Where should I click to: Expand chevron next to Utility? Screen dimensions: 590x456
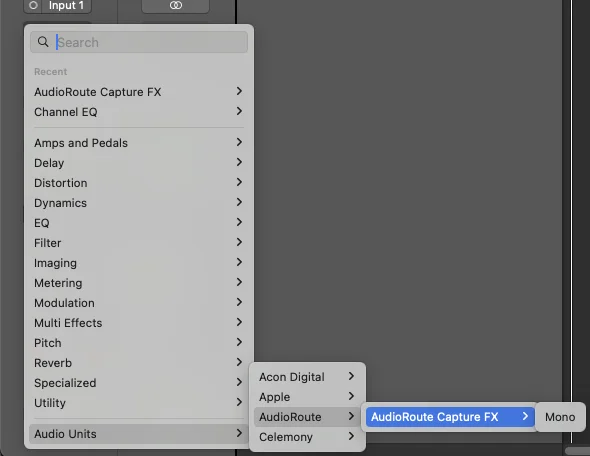click(239, 402)
